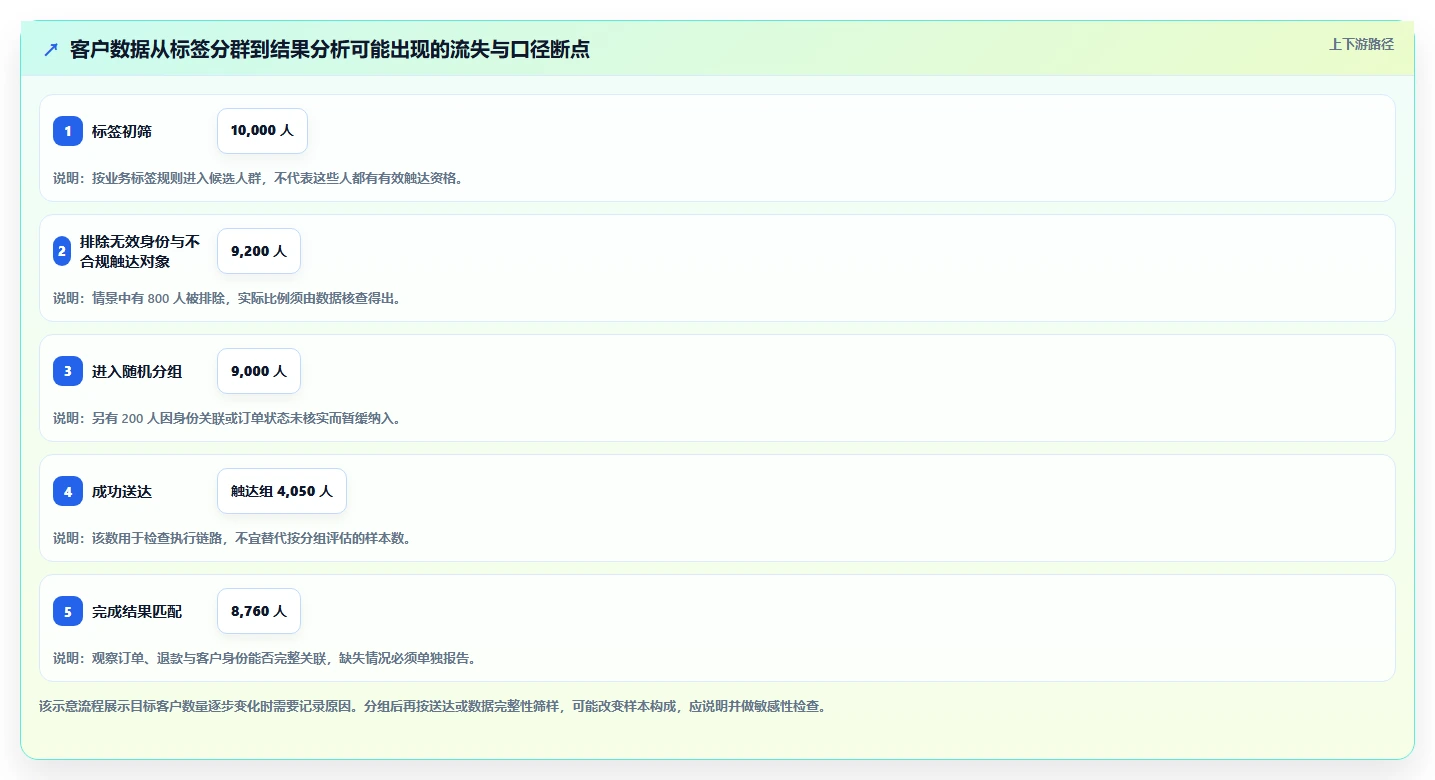Select the 成功送达 step label

coord(122,491)
